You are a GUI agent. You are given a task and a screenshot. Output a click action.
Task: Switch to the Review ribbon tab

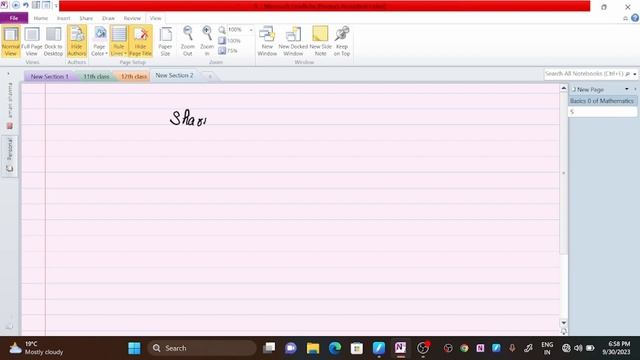(x=132, y=18)
